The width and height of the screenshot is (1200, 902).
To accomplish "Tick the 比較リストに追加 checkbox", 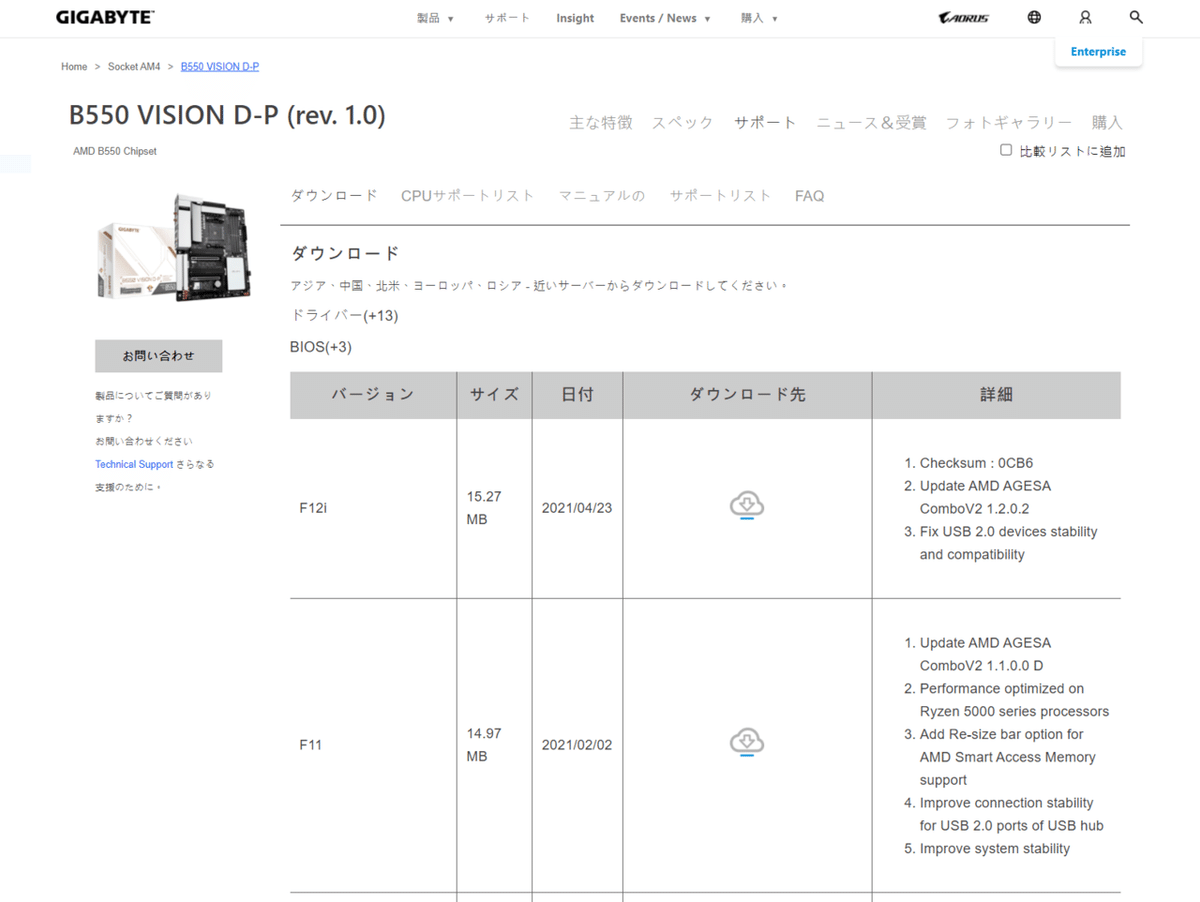I will click(x=1006, y=150).
